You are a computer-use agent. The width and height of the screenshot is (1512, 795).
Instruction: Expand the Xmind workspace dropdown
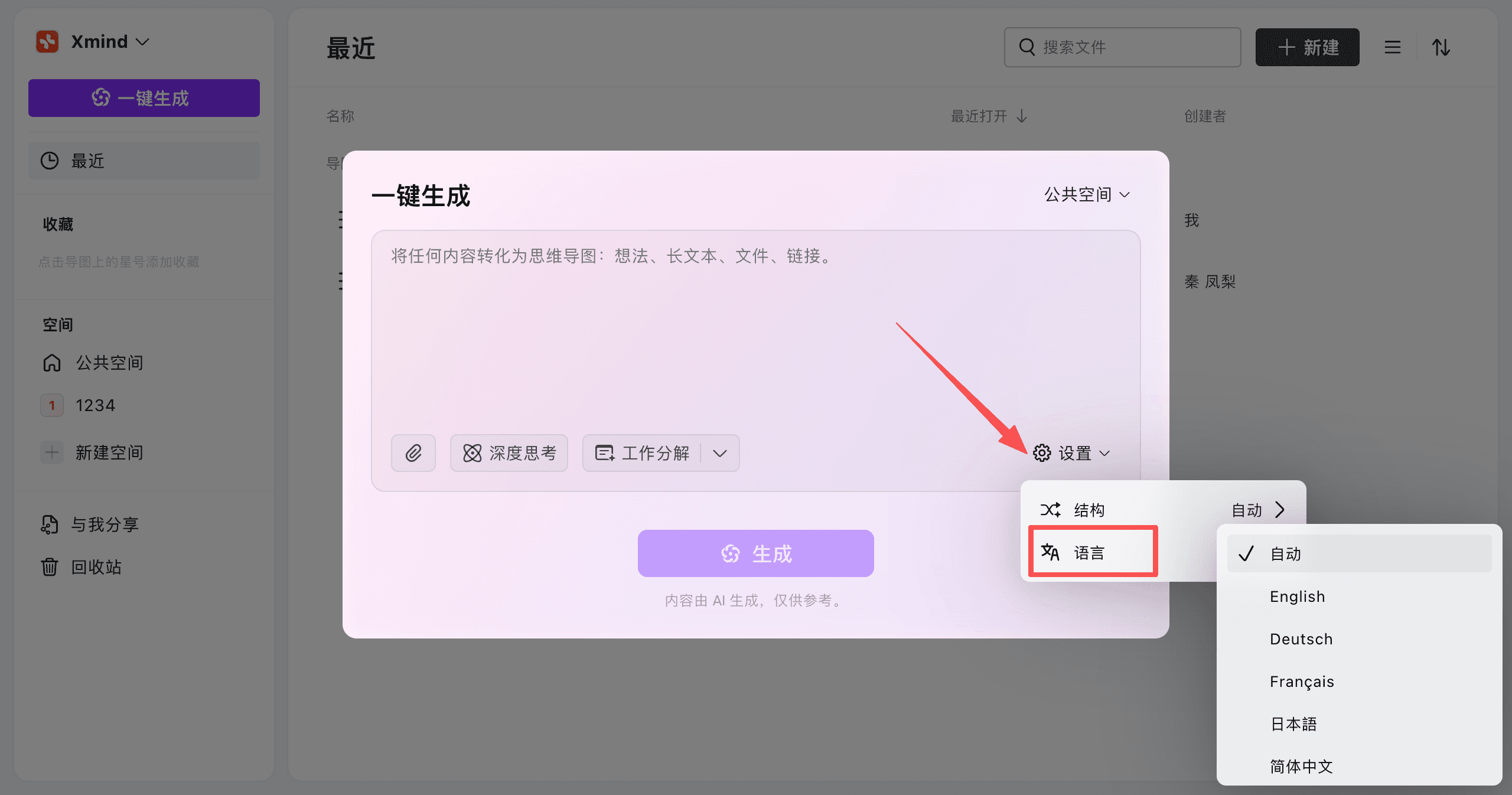pos(142,41)
